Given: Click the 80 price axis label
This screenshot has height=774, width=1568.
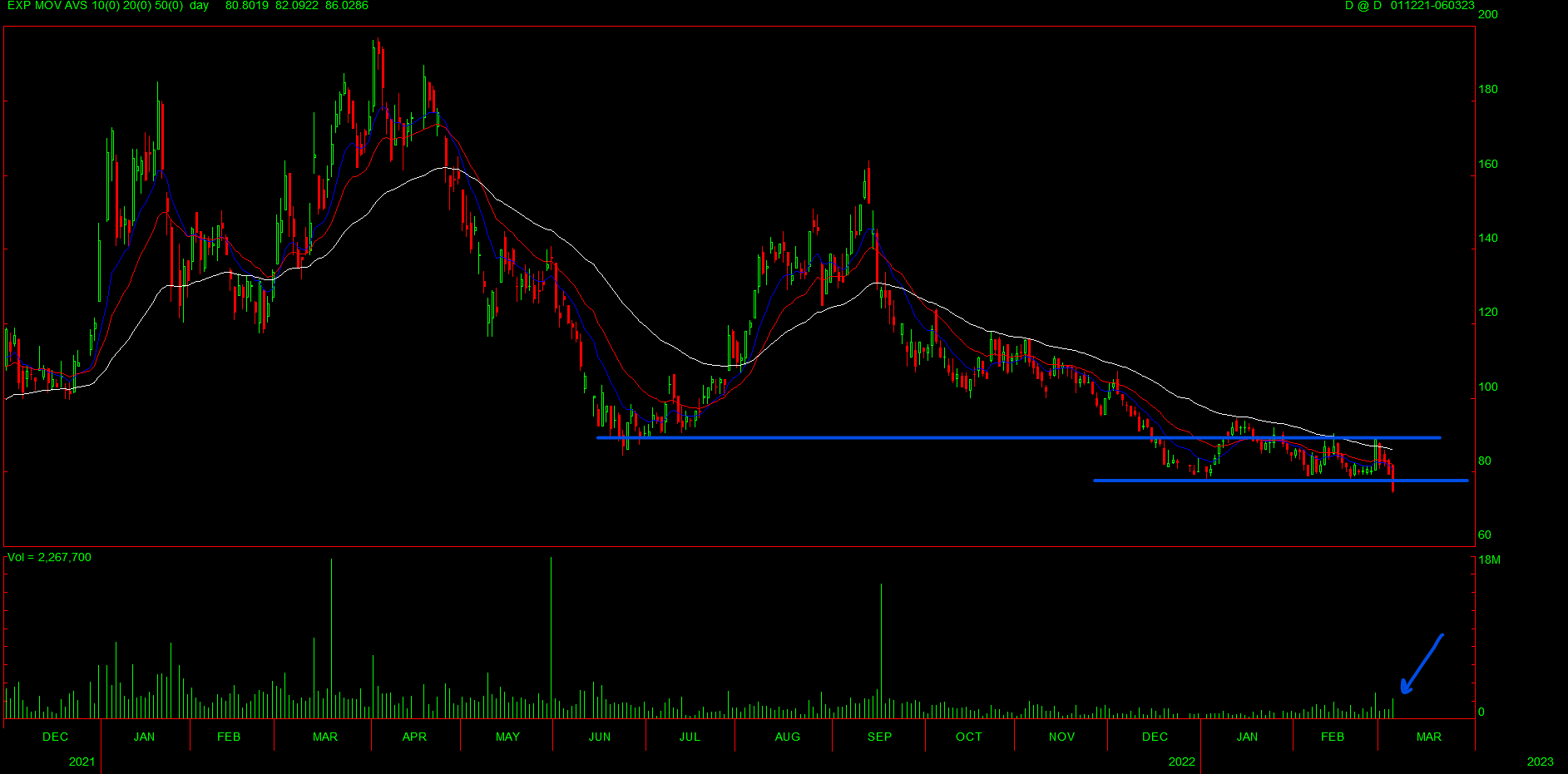Looking at the screenshot, I should [1485, 461].
